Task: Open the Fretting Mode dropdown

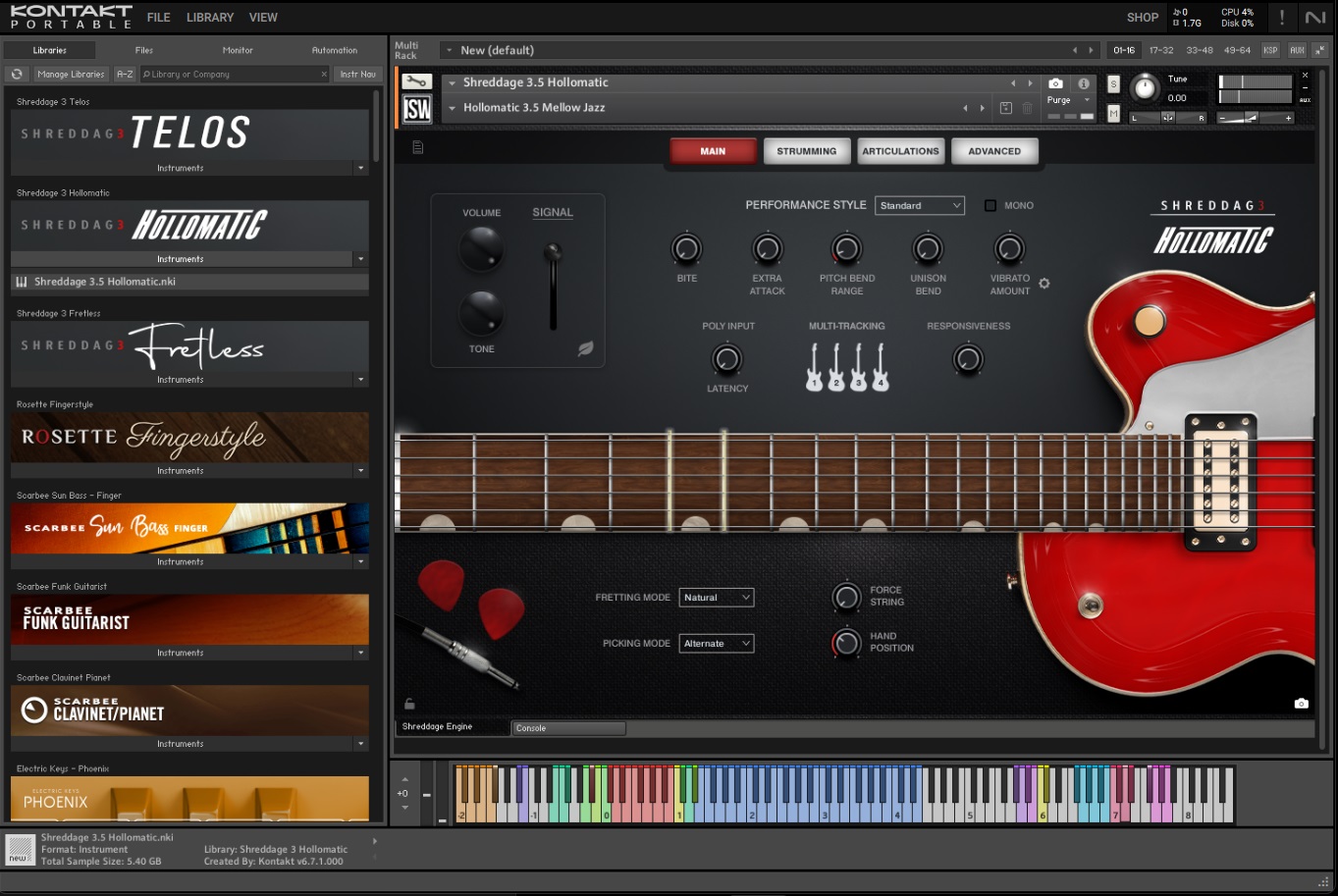Action: pyautogui.click(x=716, y=597)
